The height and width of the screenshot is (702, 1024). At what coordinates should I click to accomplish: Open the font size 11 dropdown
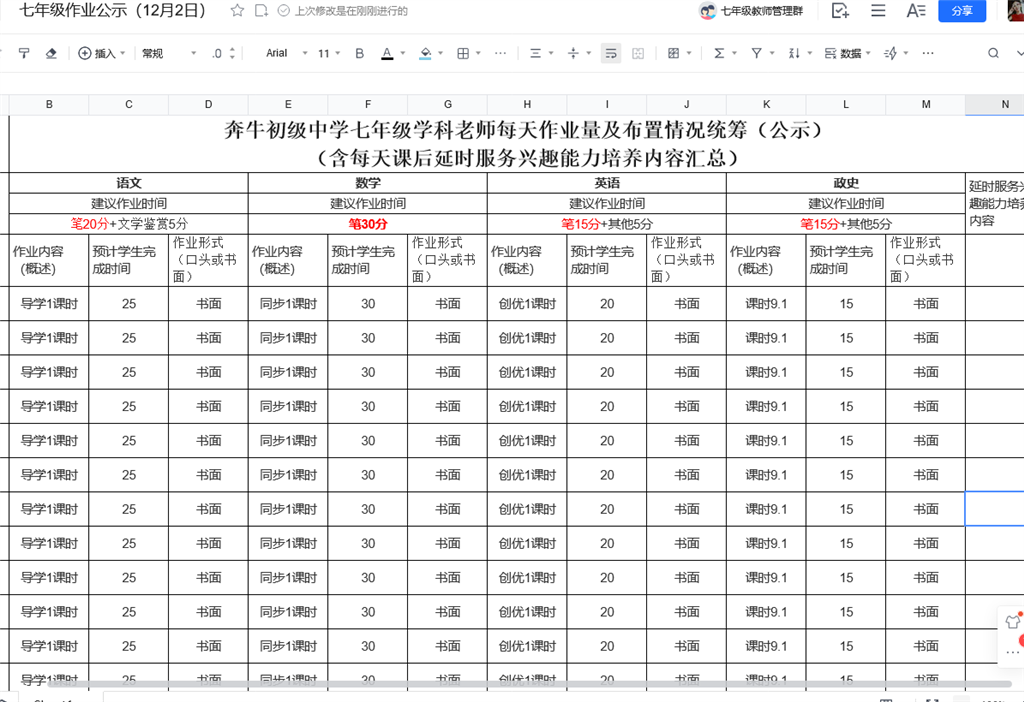tap(328, 54)
